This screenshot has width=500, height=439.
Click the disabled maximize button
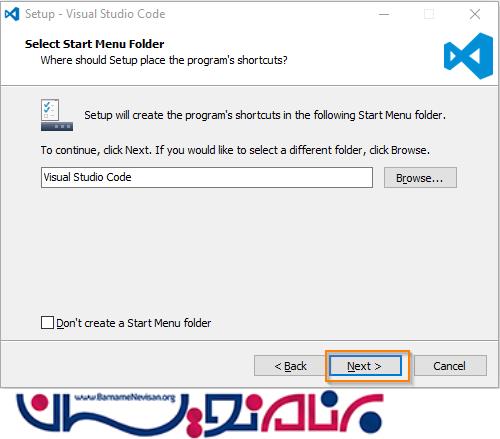coord(429,14)
